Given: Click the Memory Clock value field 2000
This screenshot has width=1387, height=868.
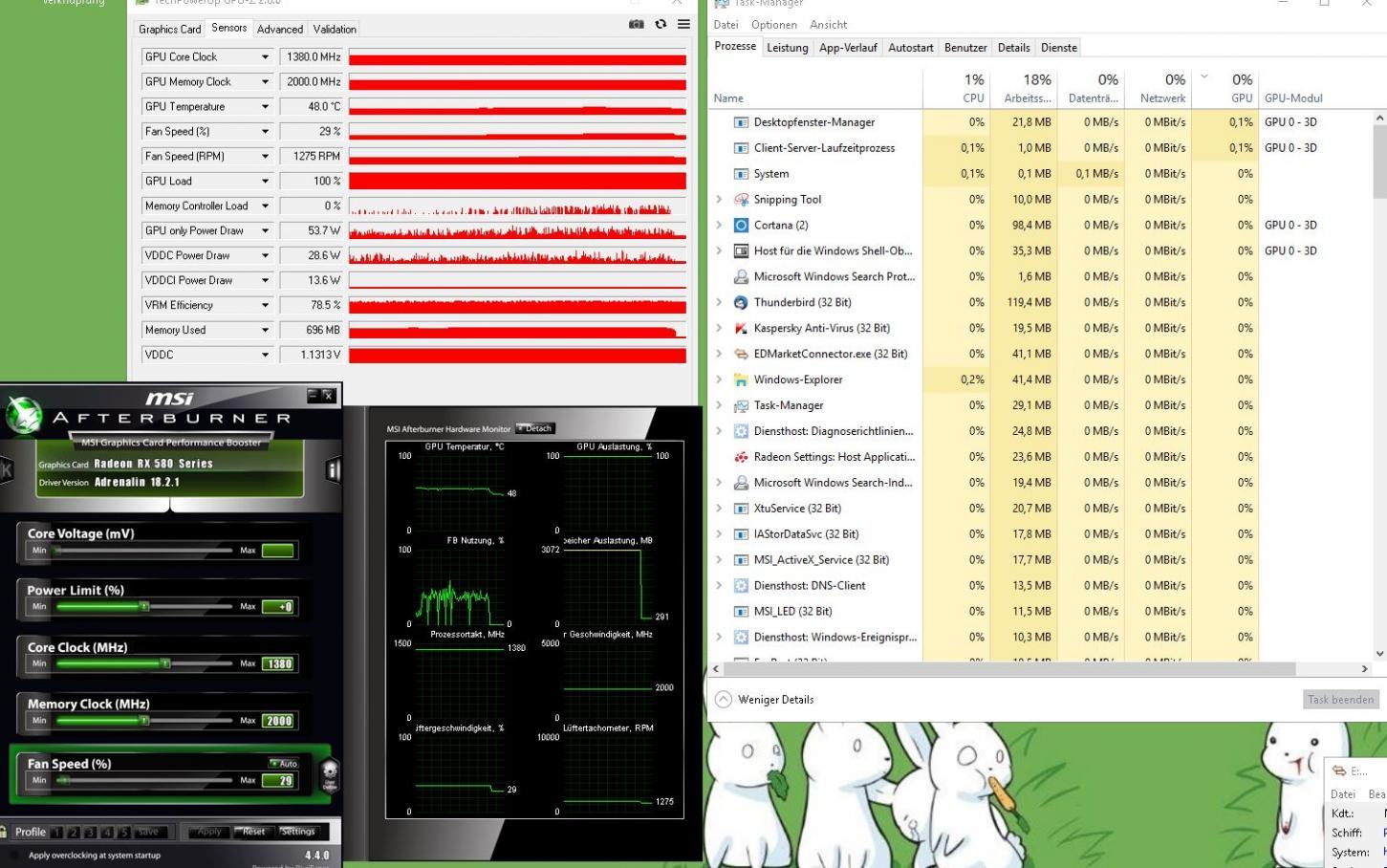Looking at the screenshot, I should (x=278, y=721).
